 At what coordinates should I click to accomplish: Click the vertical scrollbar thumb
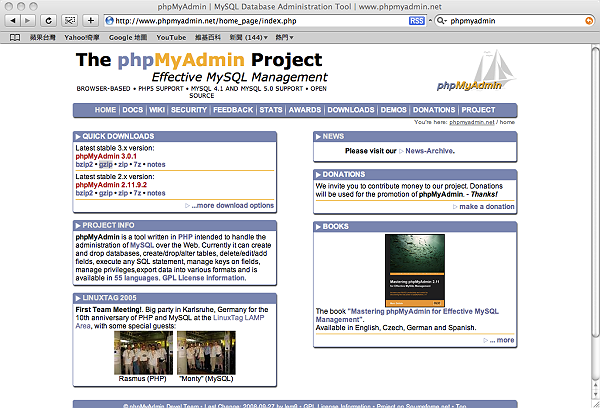pos(595,191)
